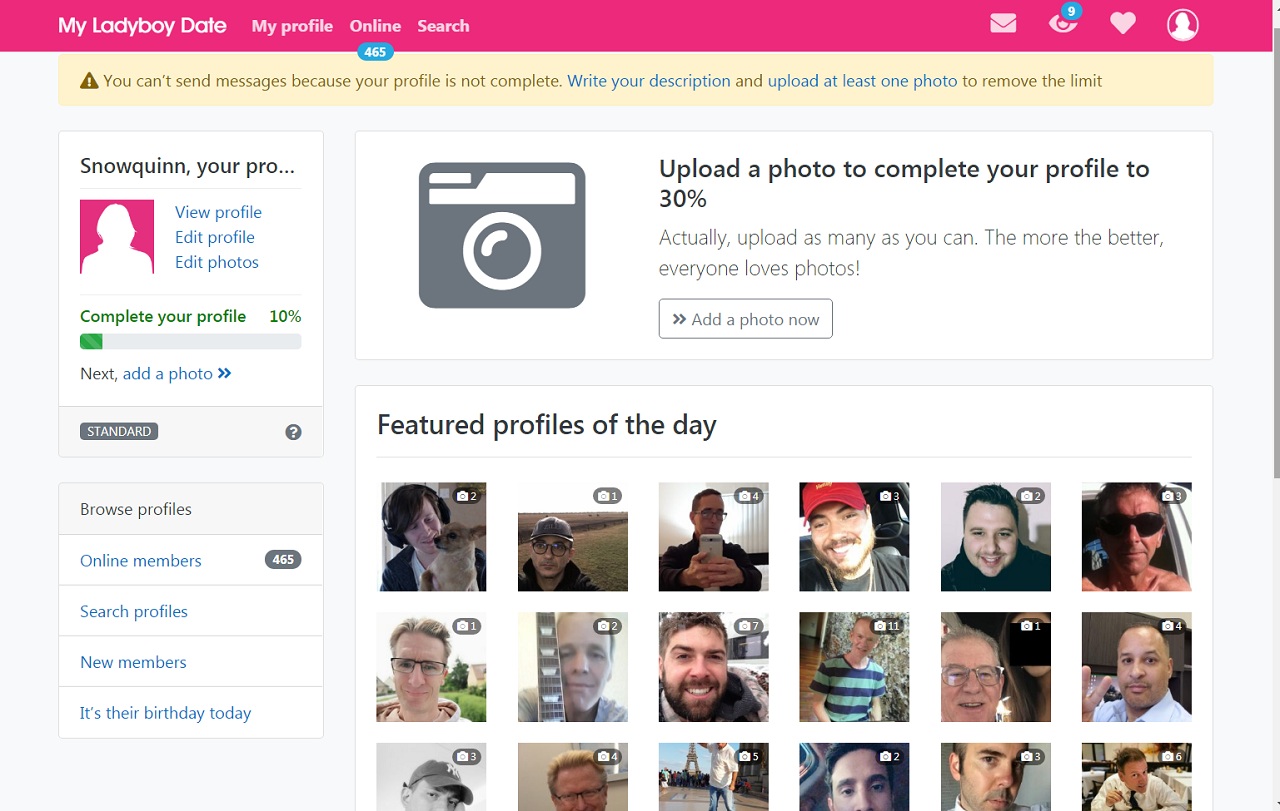
Task: Click the STANDARD membership badge
Action: coord(119,432)
